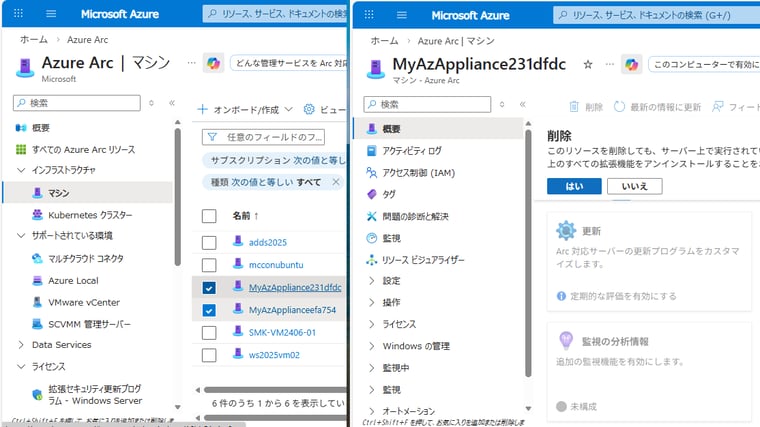This screenshot has width=760, height=427.
Task: Click the left sidebar vertical scrollbar
Action: tap(177, 196)
